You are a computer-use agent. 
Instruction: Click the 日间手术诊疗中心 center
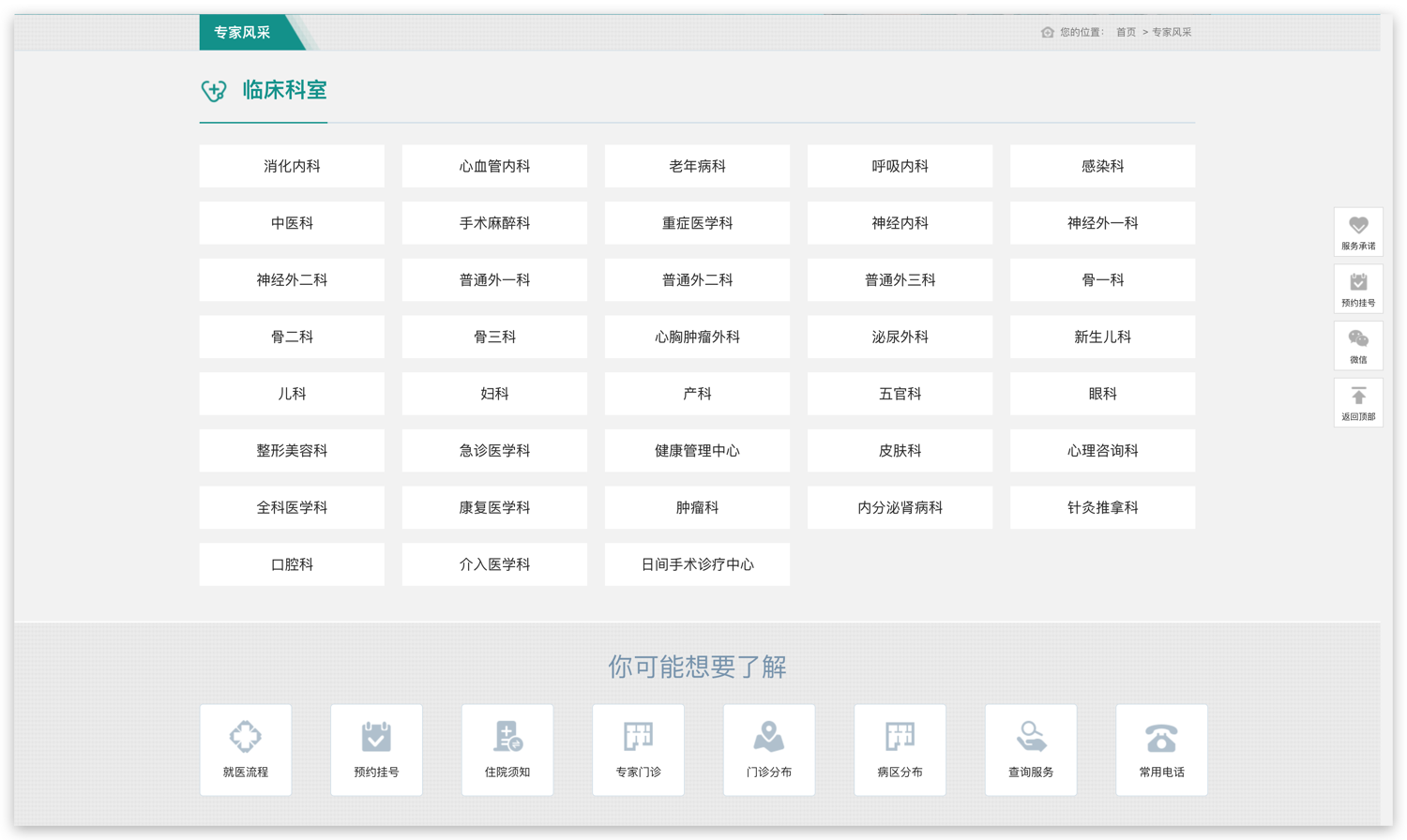tap(697, 563)
